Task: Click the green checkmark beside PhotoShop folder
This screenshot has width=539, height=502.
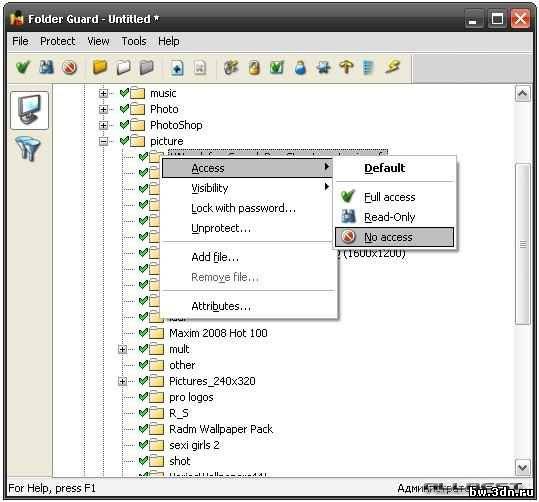Action: (x=124, y=124)
